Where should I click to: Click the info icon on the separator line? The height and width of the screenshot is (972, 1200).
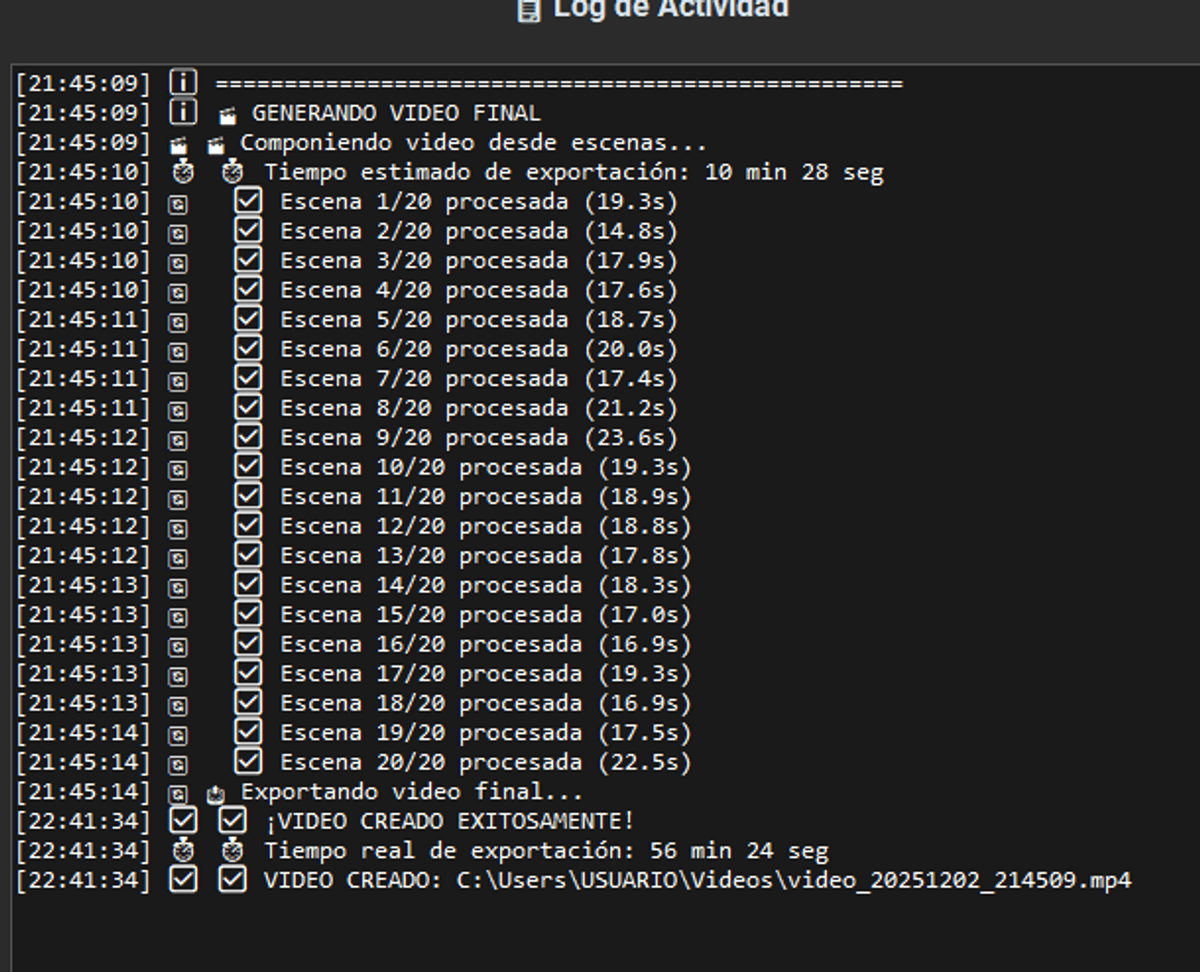pos(183,82)
